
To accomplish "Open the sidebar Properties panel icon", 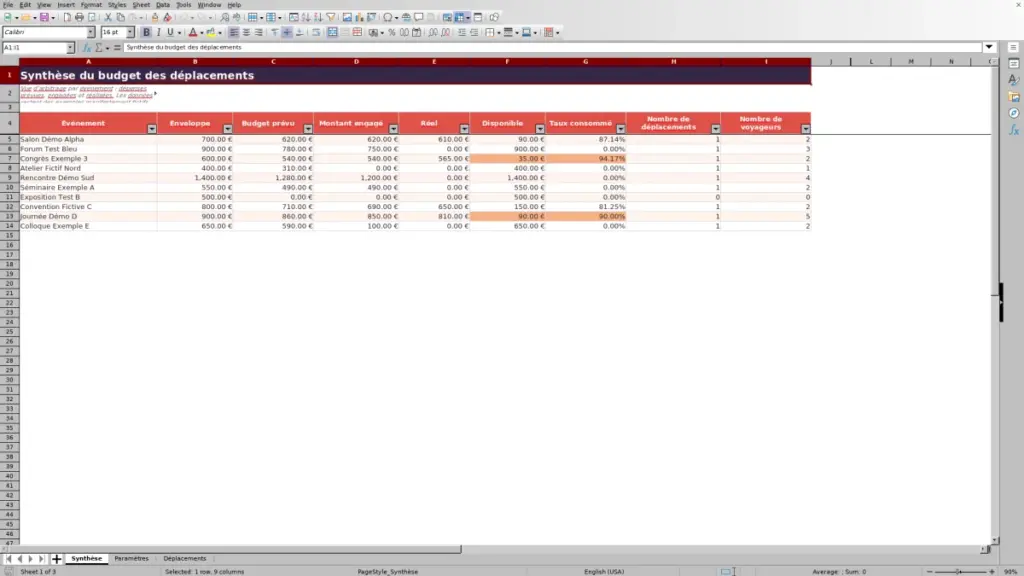I will click(x=1014, y=64).
